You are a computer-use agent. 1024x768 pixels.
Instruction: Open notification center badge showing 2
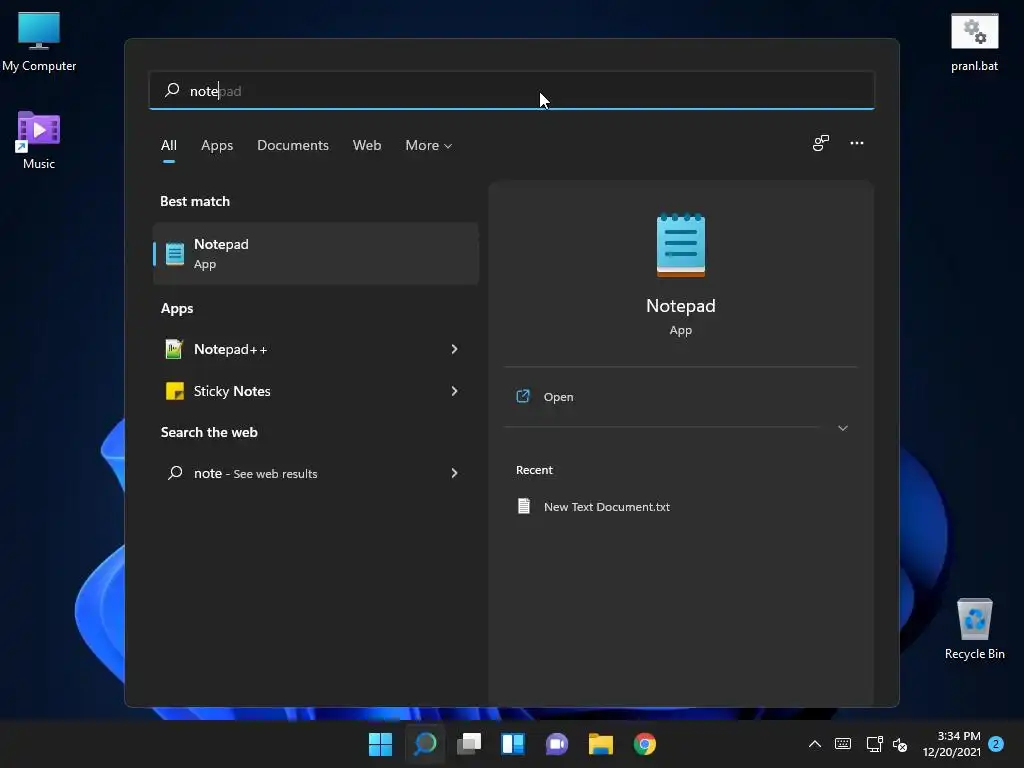(996, 744)
